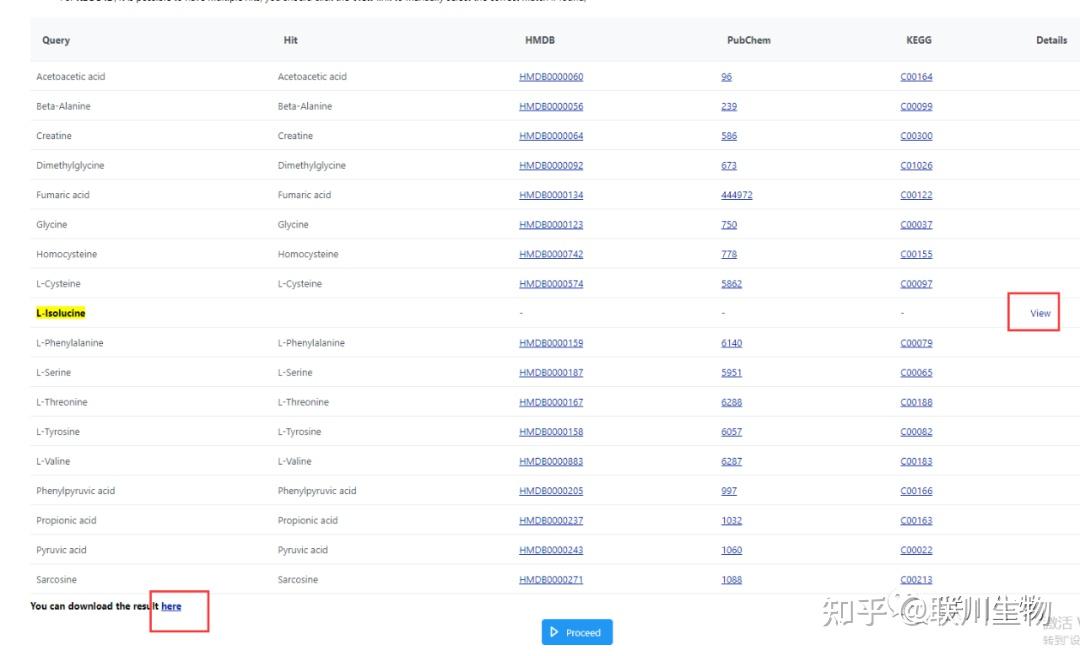
Task: Open HMDB0000574 link for L-Cysteine
Action: pos(551,284)
